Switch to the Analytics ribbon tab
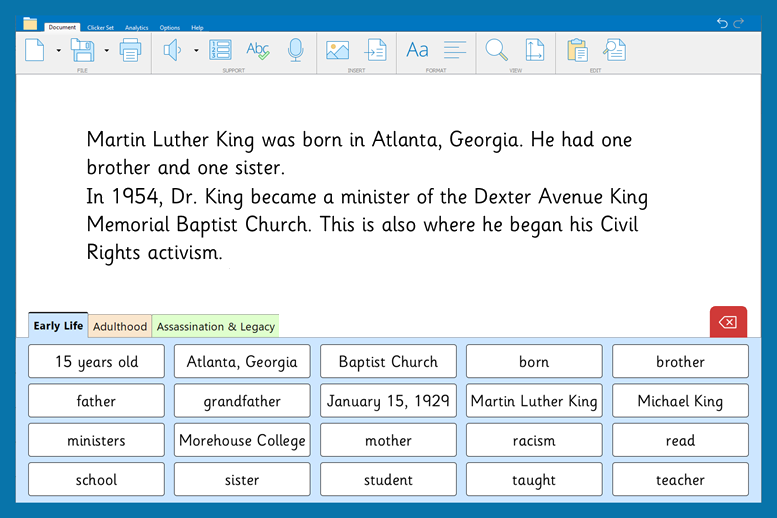The width and height of the screenshot is (777, 518). click(x=137, y=27)
